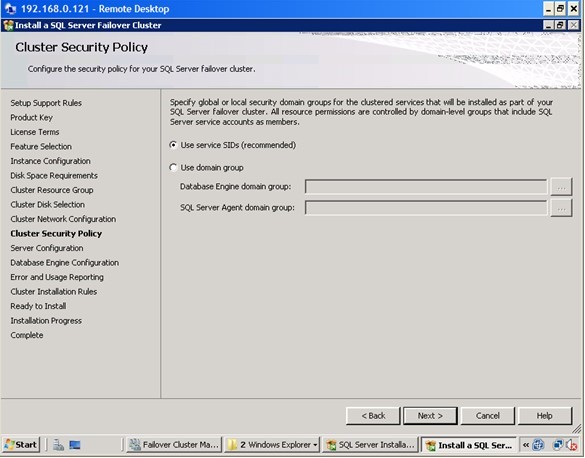Click the bold Cluster Security Policy step

(56, 234)
